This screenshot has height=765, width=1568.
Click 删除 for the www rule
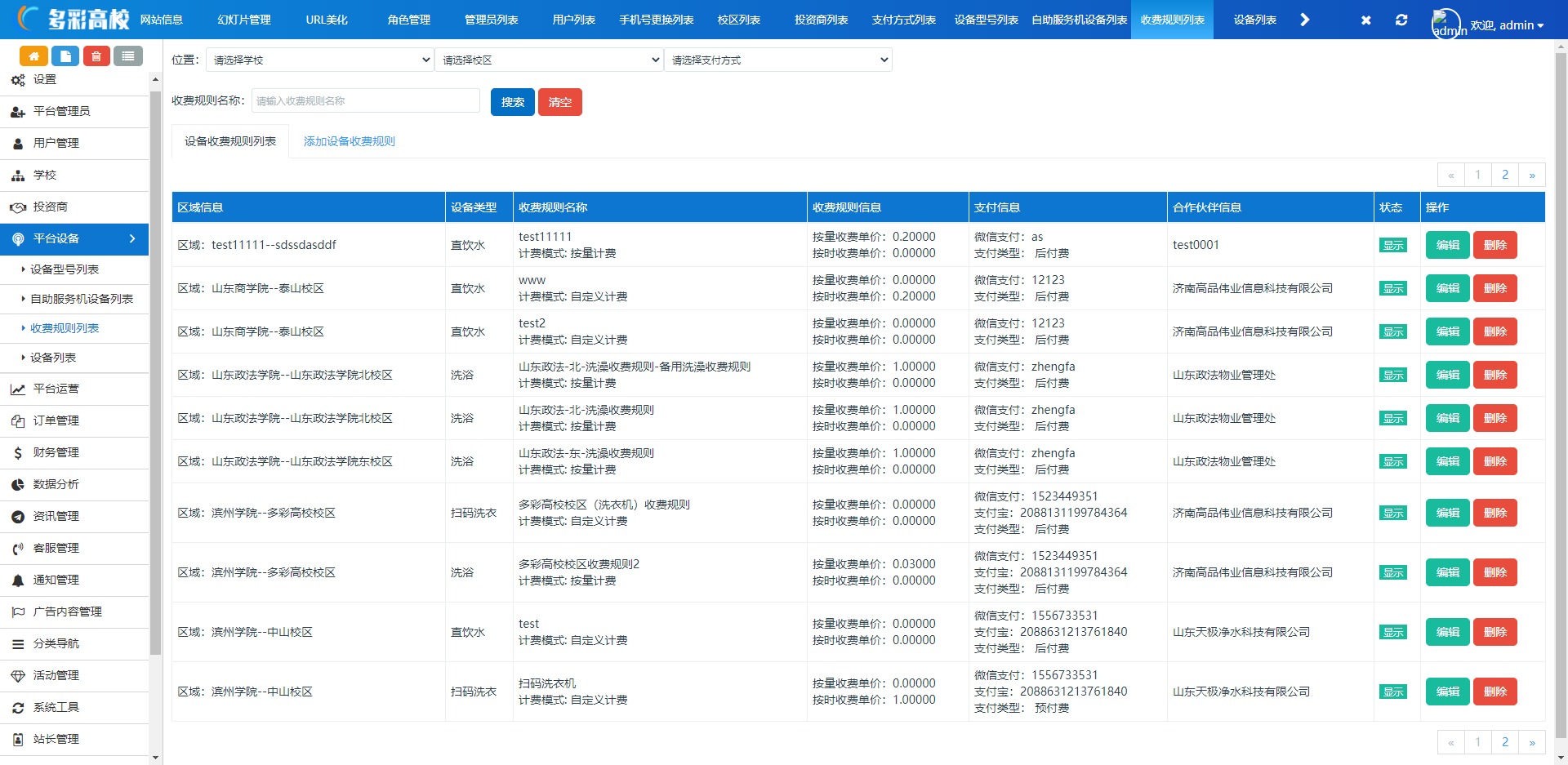[x=1495, y=288]
